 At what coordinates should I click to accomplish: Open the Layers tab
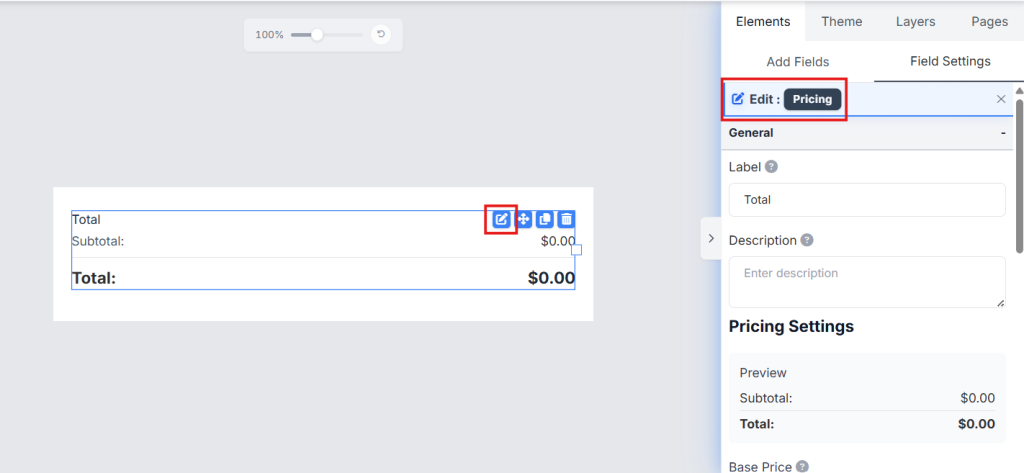click(915, 21)
